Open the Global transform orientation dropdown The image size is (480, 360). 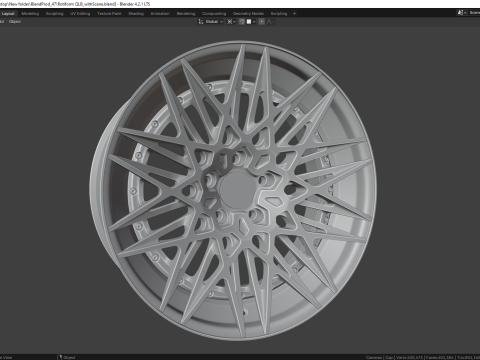pos(211,22)
